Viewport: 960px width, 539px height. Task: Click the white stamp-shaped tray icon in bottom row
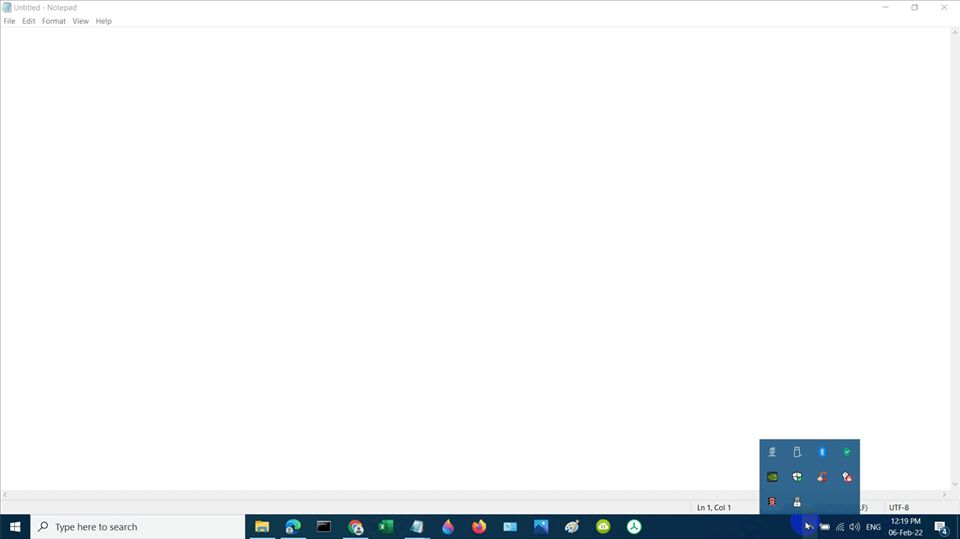tap(797, 502)
